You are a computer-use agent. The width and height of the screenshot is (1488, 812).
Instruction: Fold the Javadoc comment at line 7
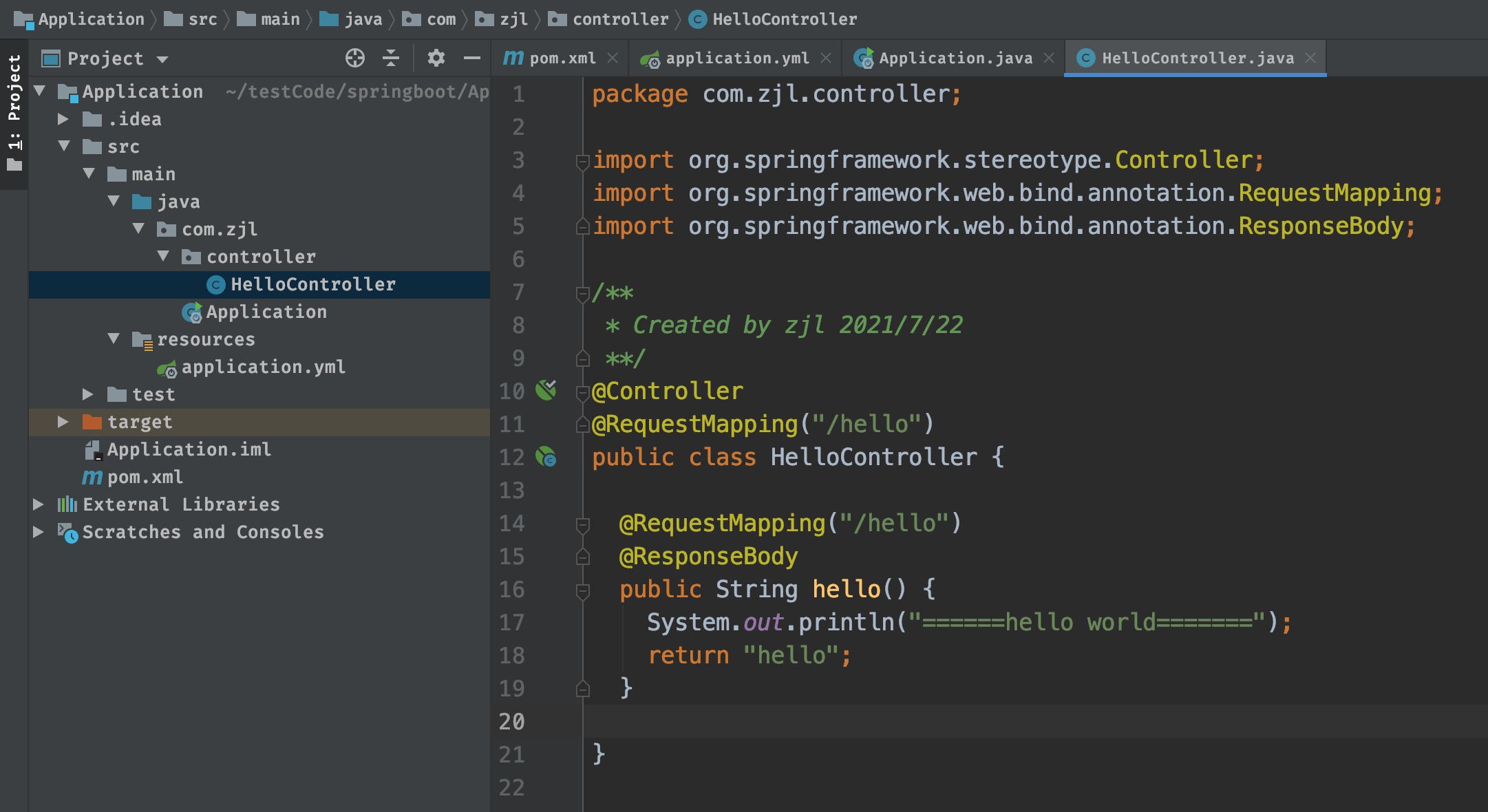coord(582,294)
